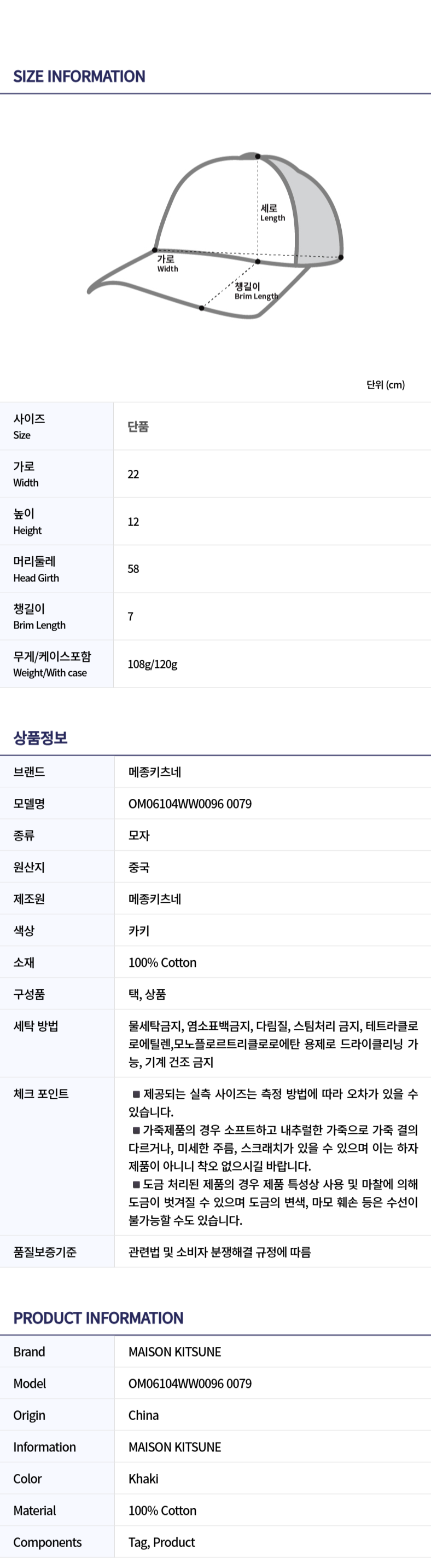This screenshot has width=431, height=1568.
Task: Click the Head Girth value 58
Action: (133, 569)
